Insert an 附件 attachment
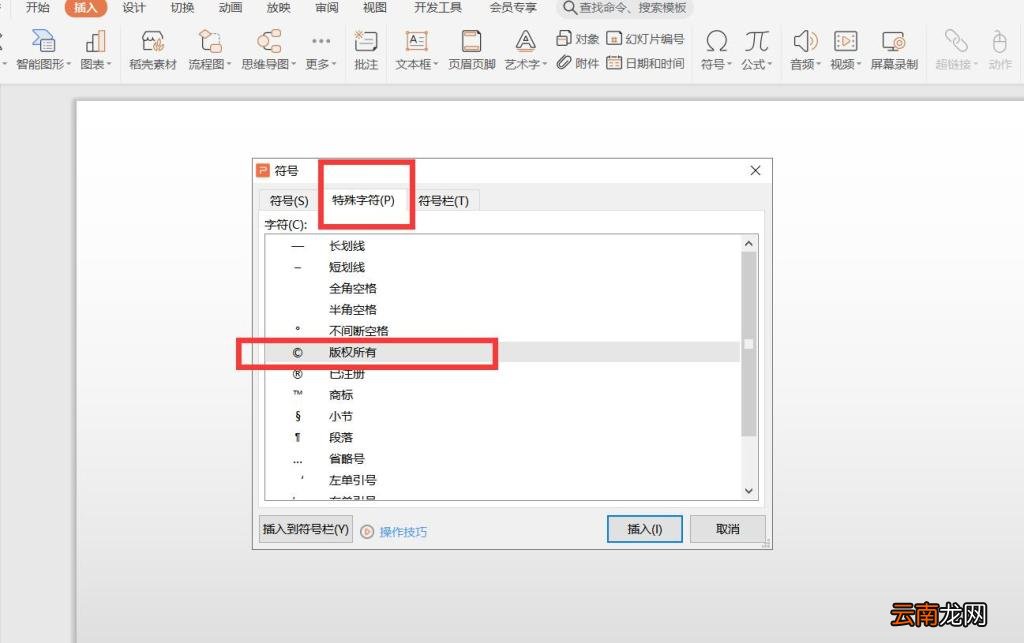The height and width of the screenshot is (643, 1024). click(x=577, y=63)
